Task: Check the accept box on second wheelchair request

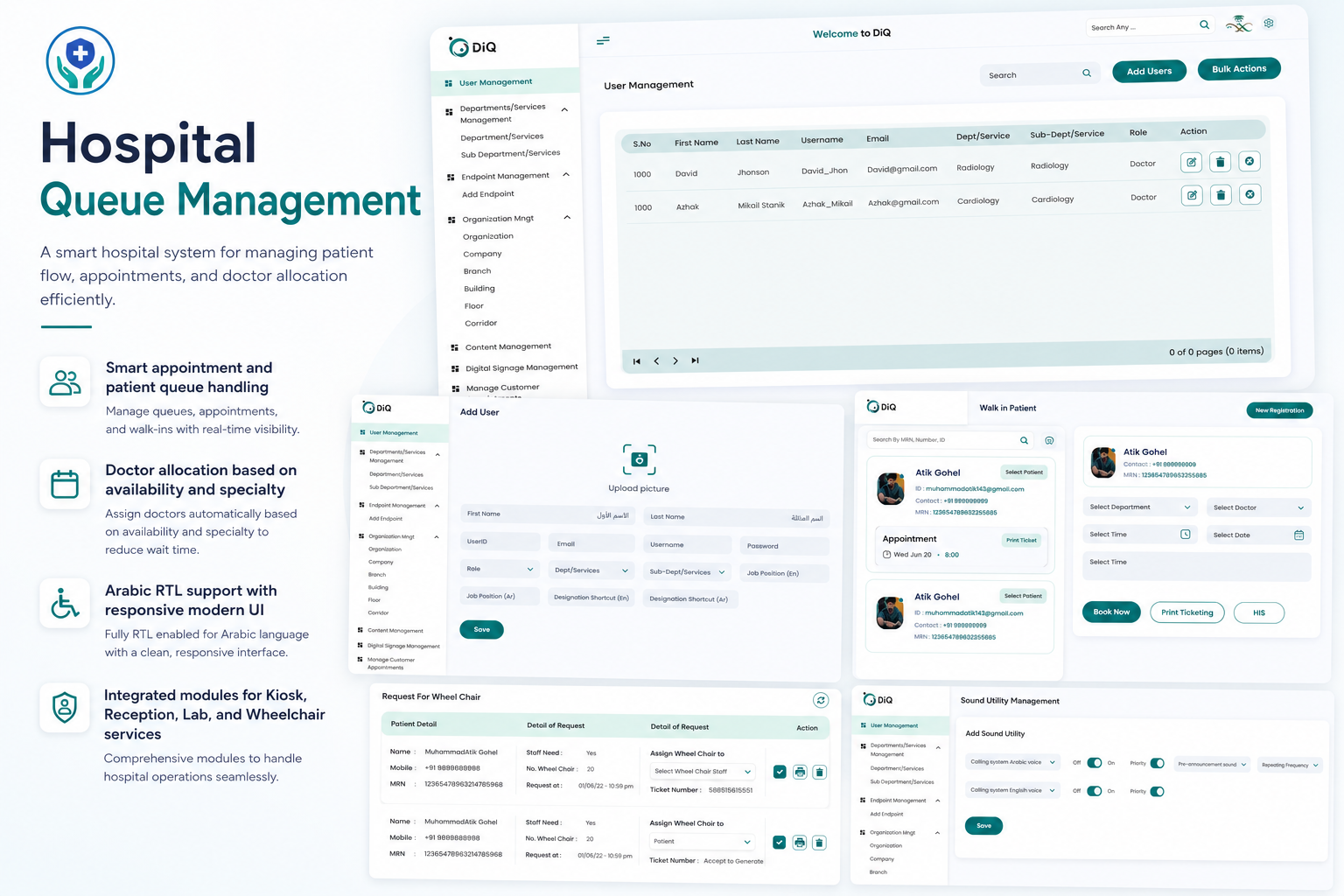Action: pos(779,842)
